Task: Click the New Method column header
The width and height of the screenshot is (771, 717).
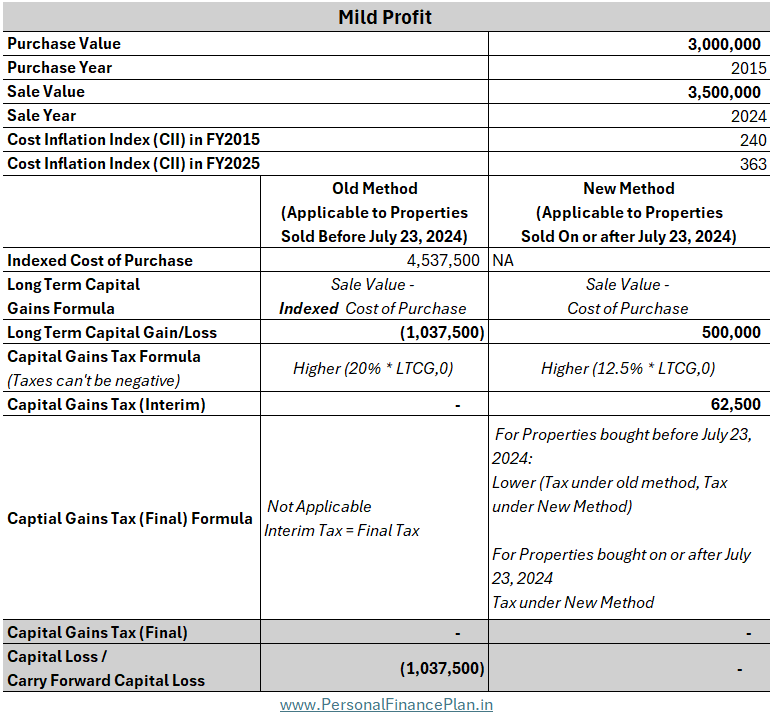Action: click(629, 211)
